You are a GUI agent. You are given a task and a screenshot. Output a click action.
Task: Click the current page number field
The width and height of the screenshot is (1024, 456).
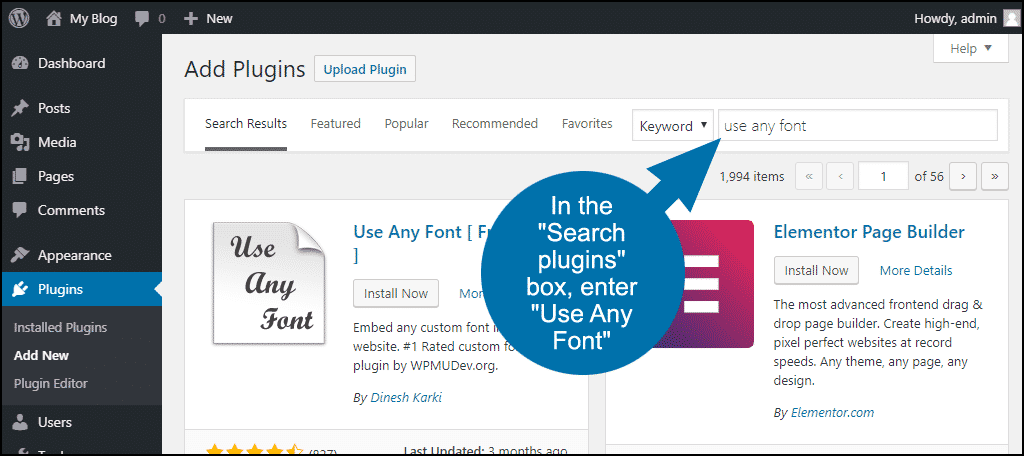tap(884, 176)
